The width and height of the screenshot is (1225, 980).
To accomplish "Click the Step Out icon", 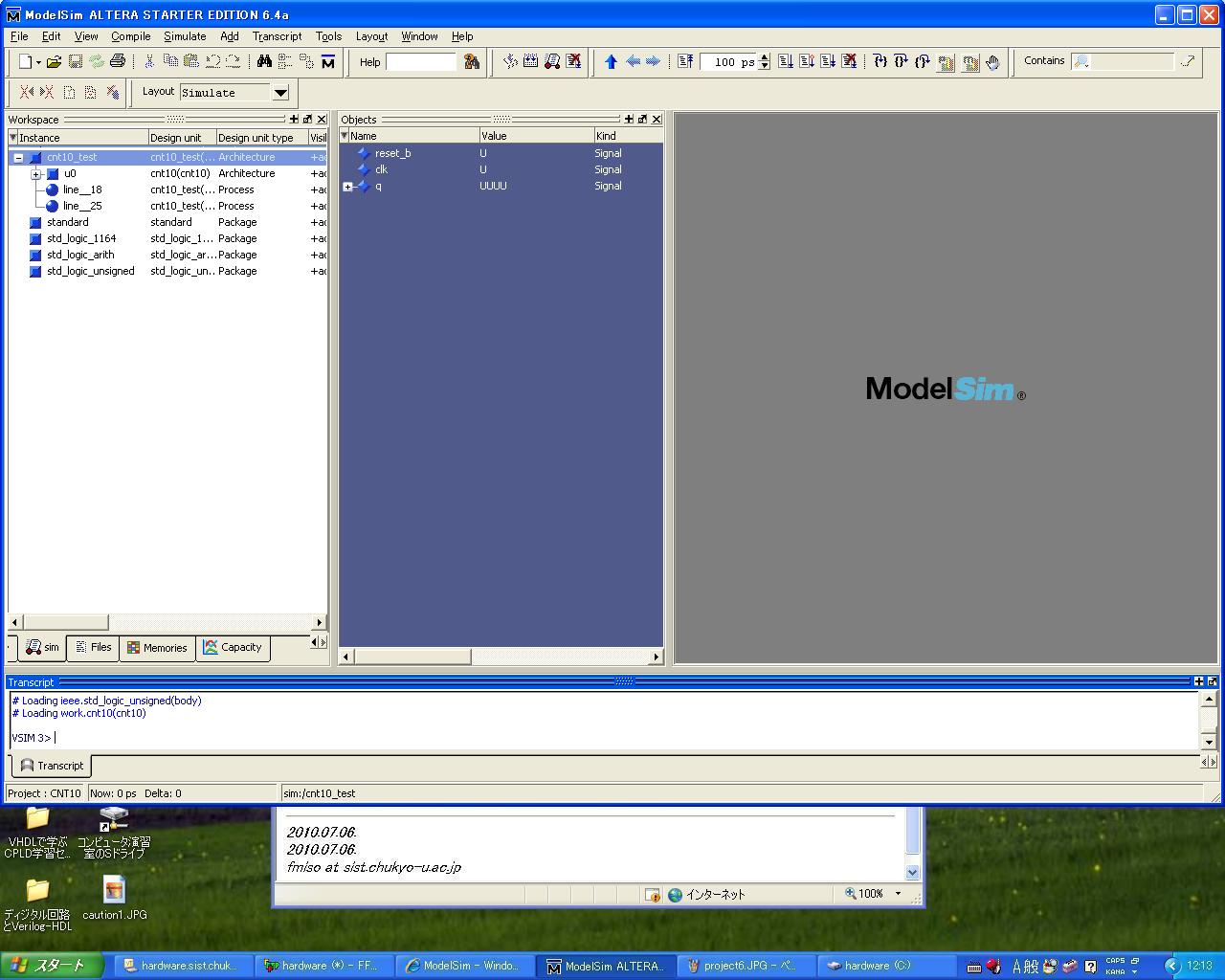I will coord(923,61).
